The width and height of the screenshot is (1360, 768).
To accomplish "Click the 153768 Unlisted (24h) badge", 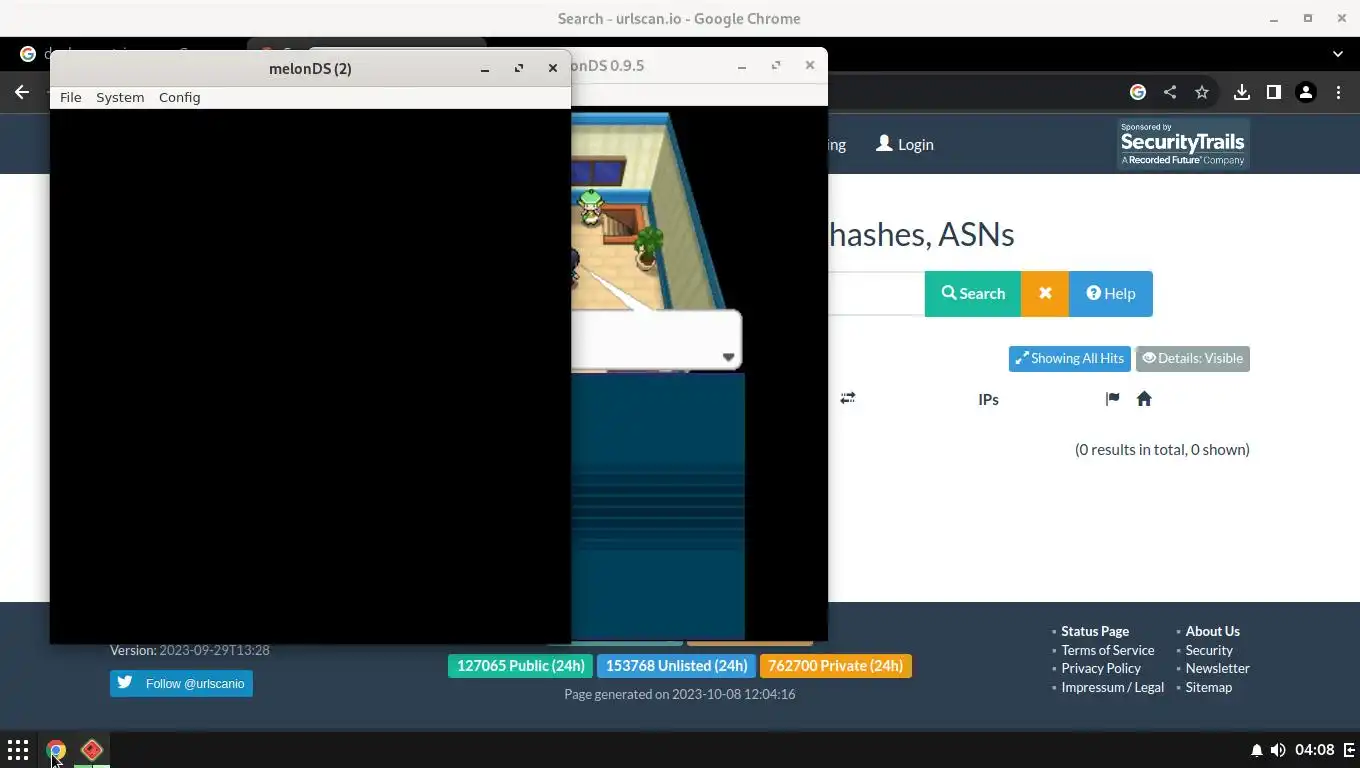I will coord(676,666).
